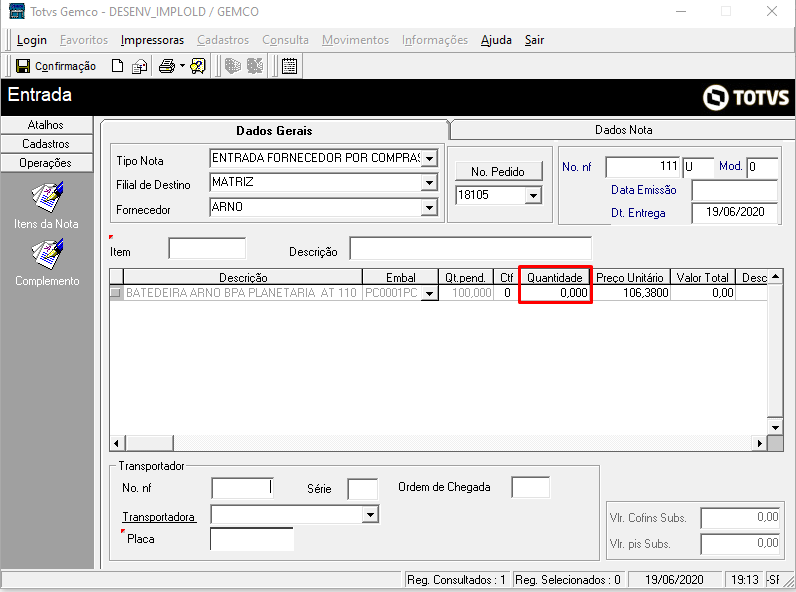796x592 pixels.
Task: Click the Dt. Entrega date field
Action: (x=735, y=213)
